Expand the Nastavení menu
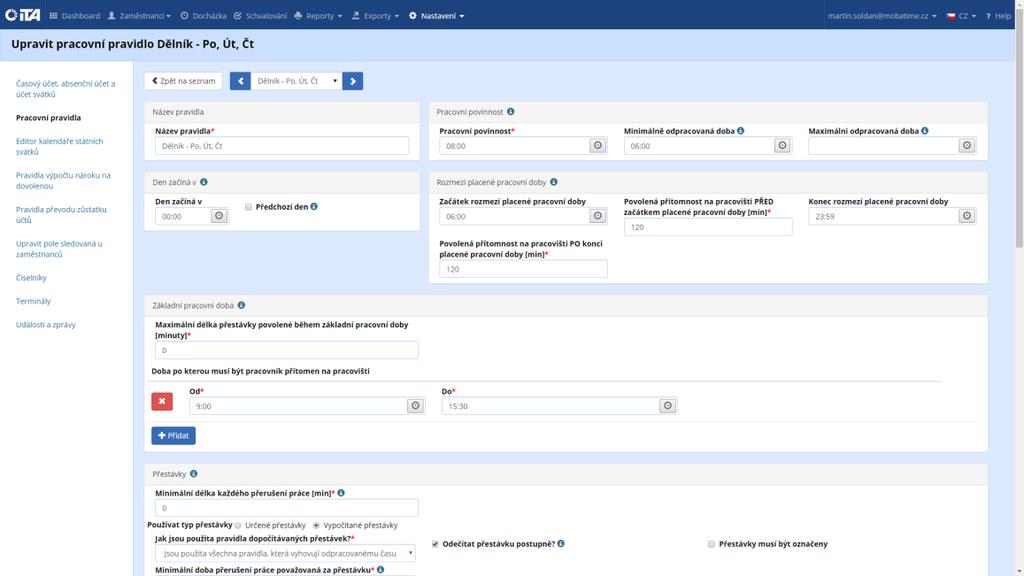The width and height of the screenshot is (1024, 576). (436, 16)
